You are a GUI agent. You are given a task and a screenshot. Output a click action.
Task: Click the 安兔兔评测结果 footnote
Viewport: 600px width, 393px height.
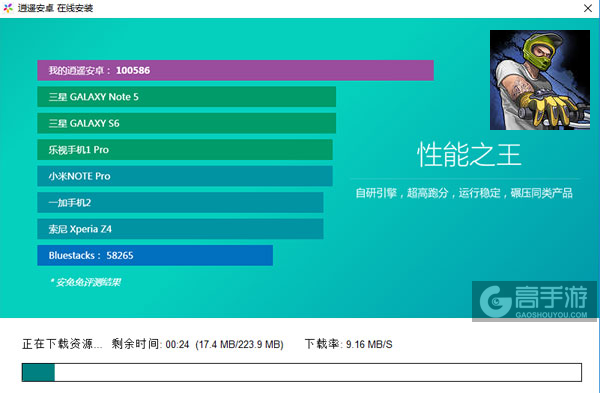[86, 282]
